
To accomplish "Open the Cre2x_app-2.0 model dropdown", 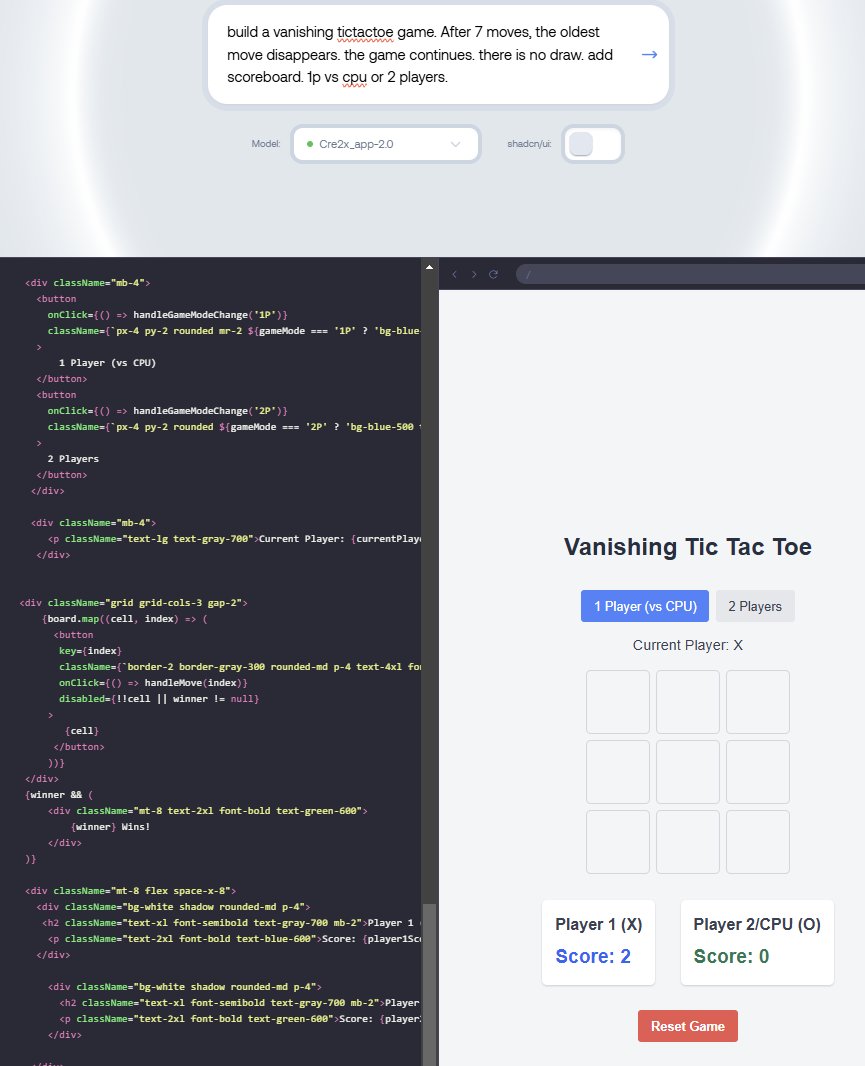I will coord(386,144).
